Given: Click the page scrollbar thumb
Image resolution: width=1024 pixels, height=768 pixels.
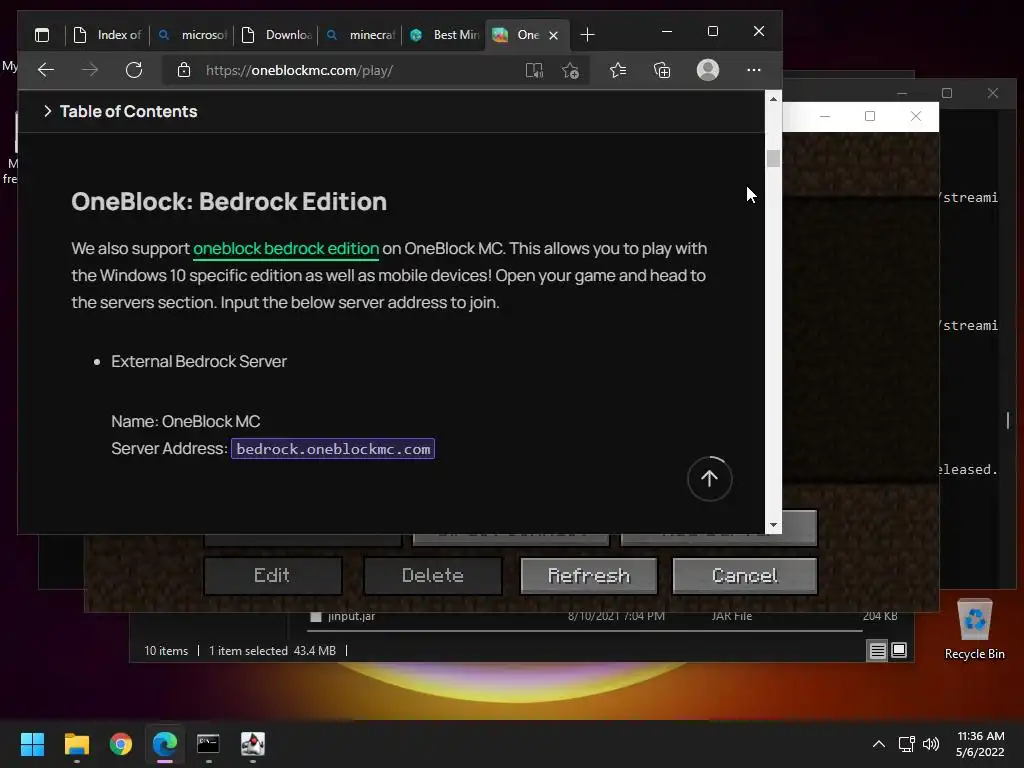Looking at the screenshot, I should coord(773,159).
